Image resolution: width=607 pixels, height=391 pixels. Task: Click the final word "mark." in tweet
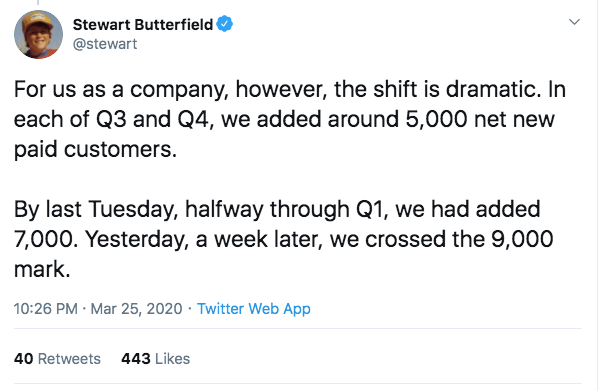[x=42, y=269]
